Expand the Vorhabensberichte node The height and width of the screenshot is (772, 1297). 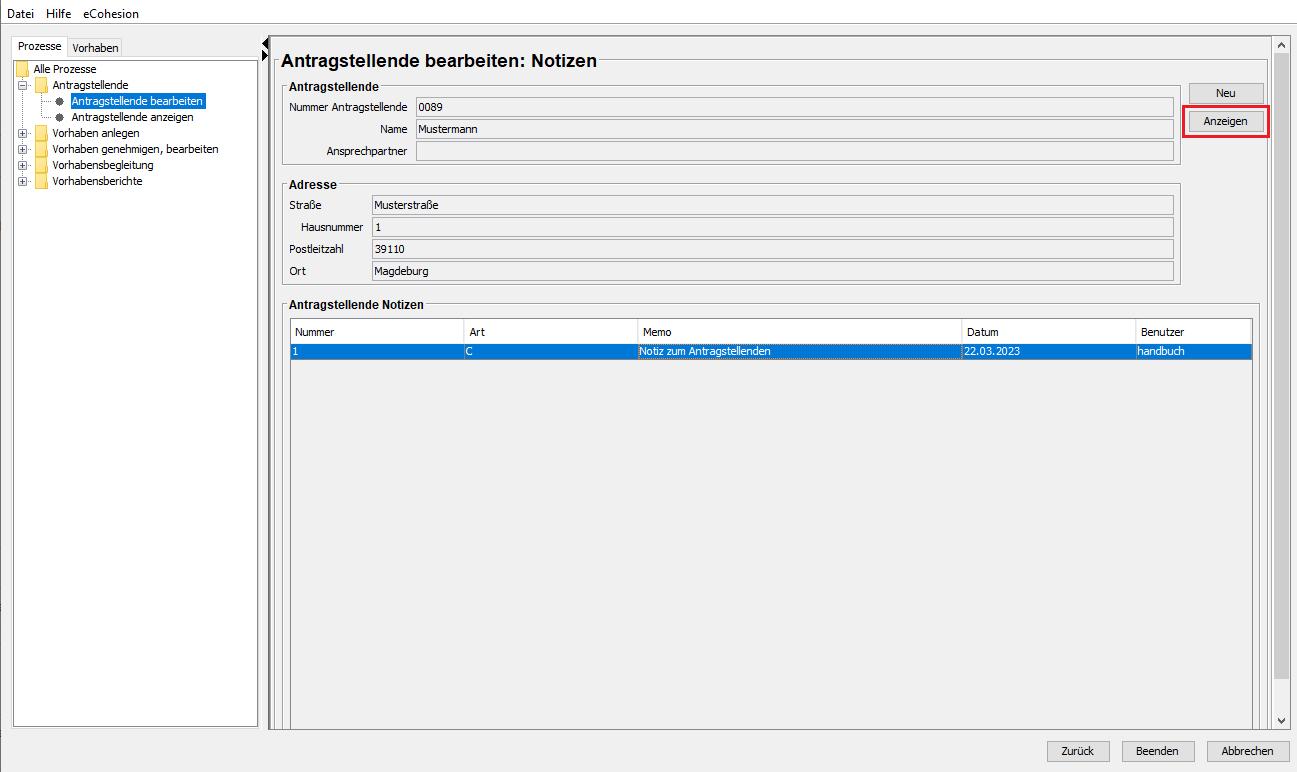coord(22,181)
